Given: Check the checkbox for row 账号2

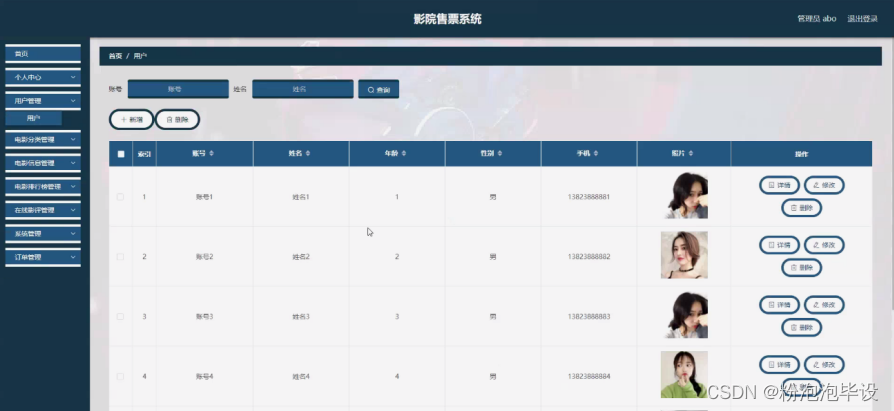Looking at the screenshot, I should (120, 257).
